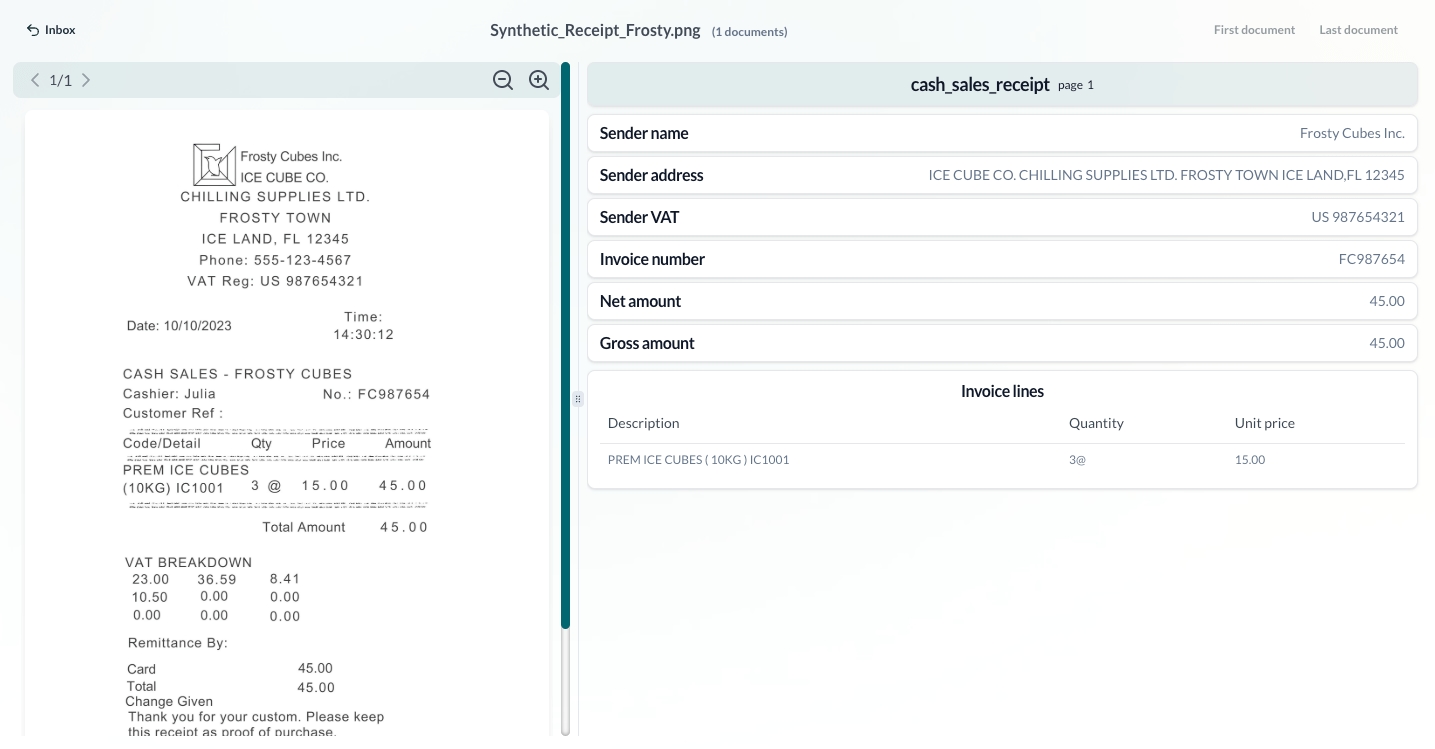Click the Inbox back arrow icon
1435x749 pixels.
click(33, 30)
